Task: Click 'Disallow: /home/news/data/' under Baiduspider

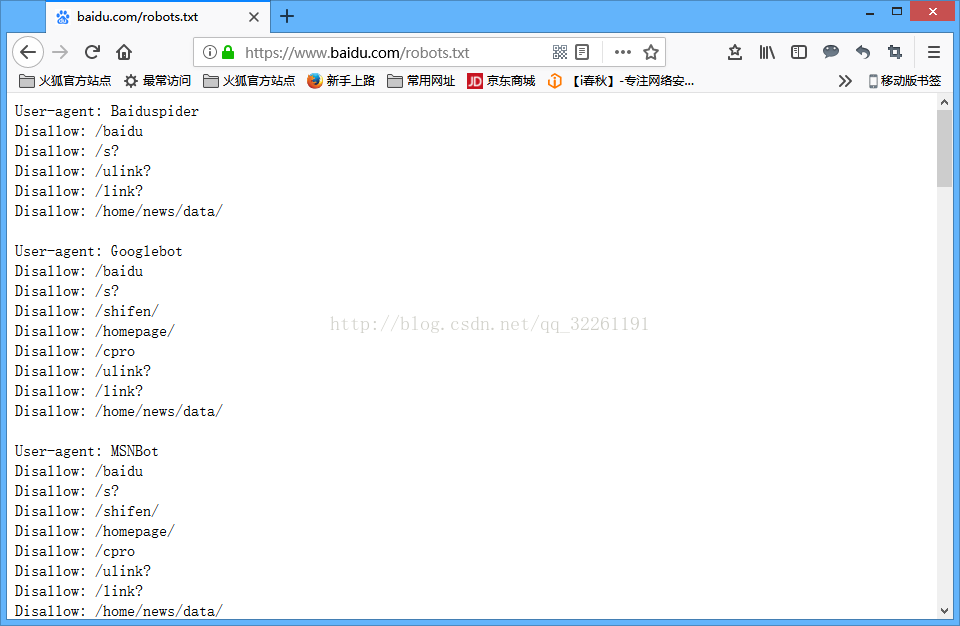Action: point(119,211)
